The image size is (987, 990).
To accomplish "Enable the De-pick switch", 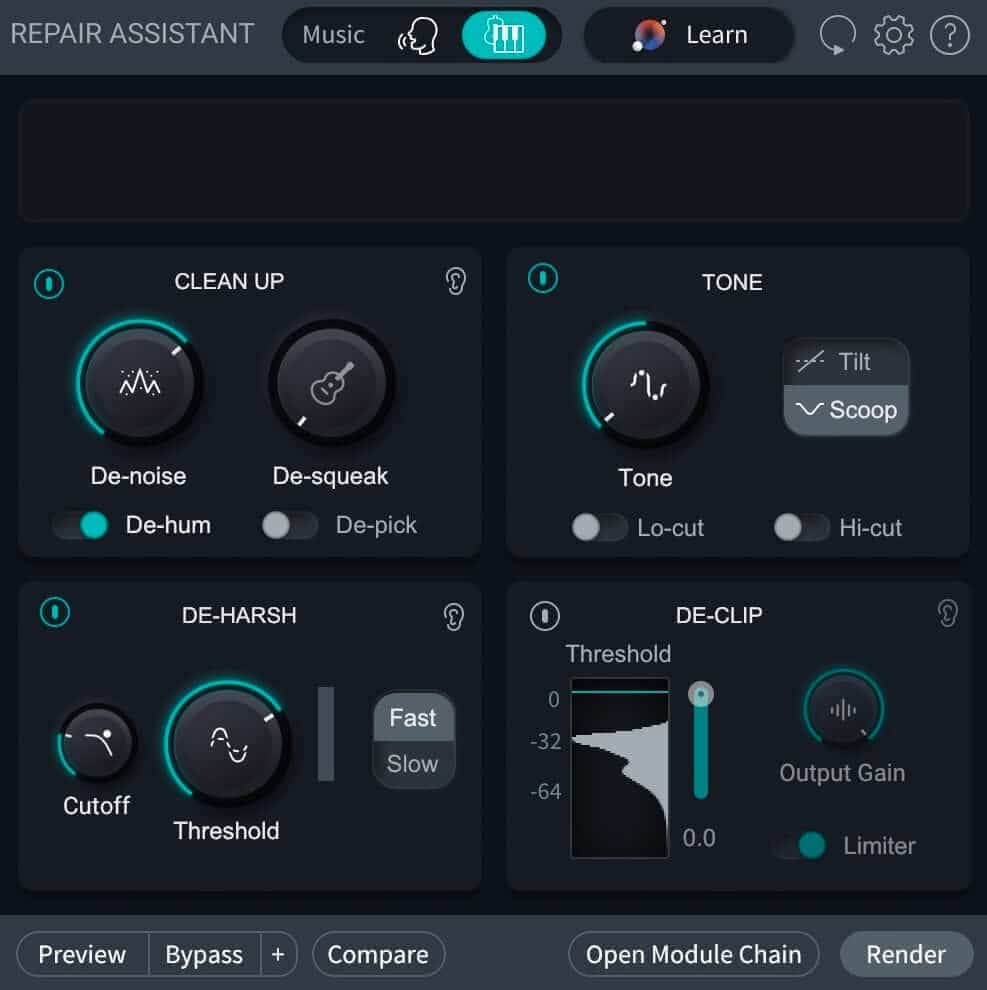I will pos(290,525).
